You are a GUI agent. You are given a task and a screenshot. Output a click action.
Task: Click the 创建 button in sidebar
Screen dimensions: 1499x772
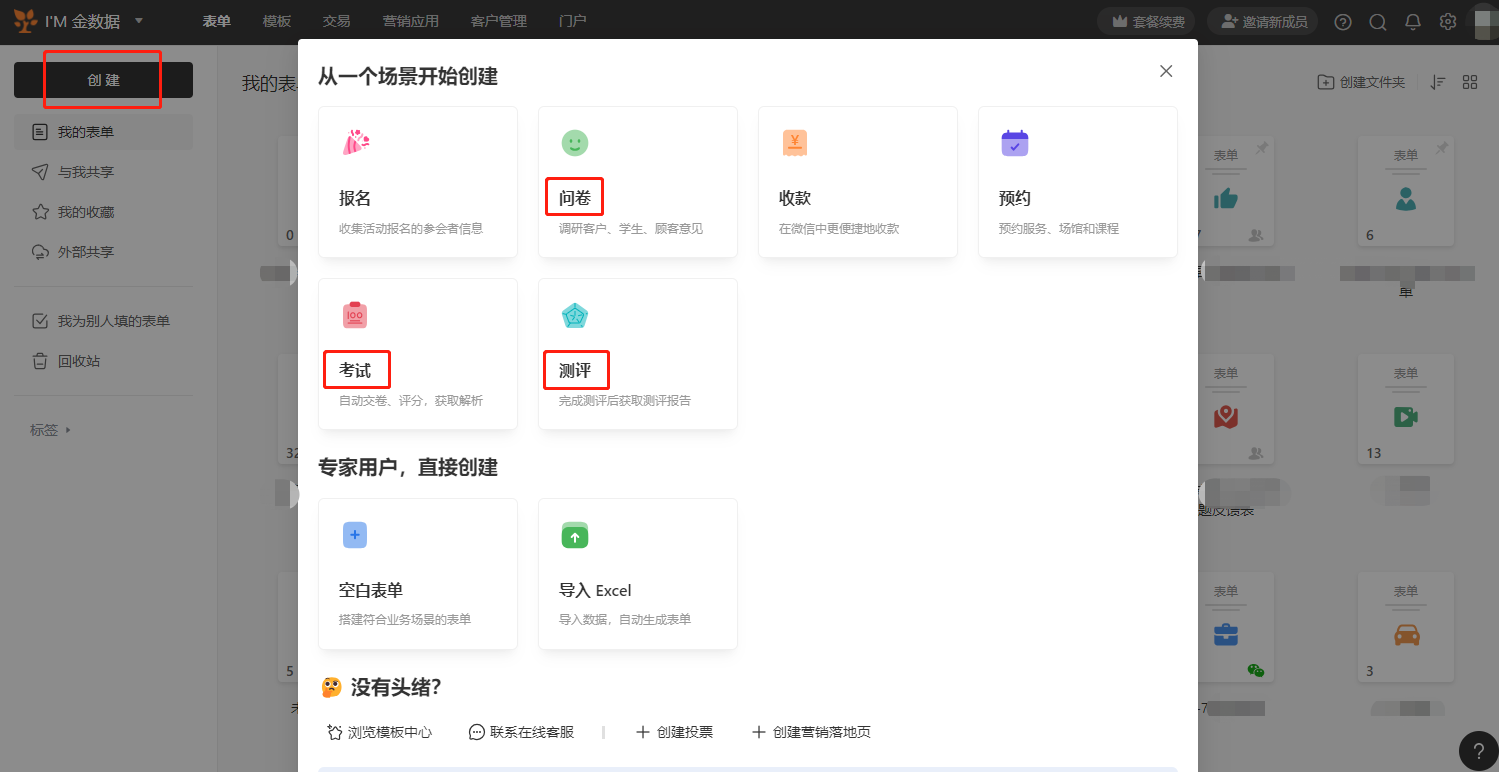click(x=103, y=80)
